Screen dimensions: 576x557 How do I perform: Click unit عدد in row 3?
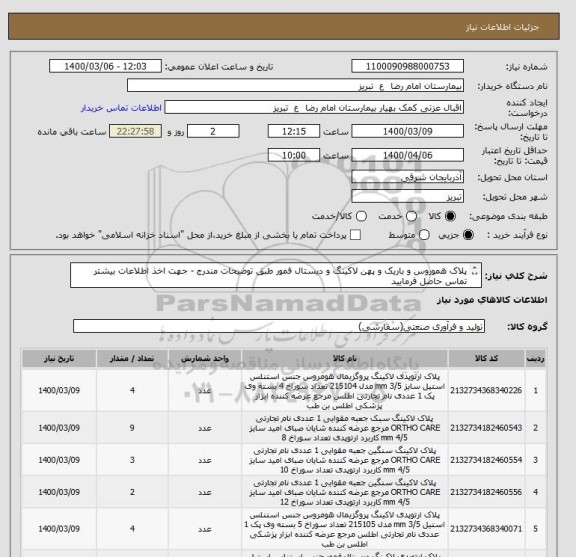pos(205,460)
